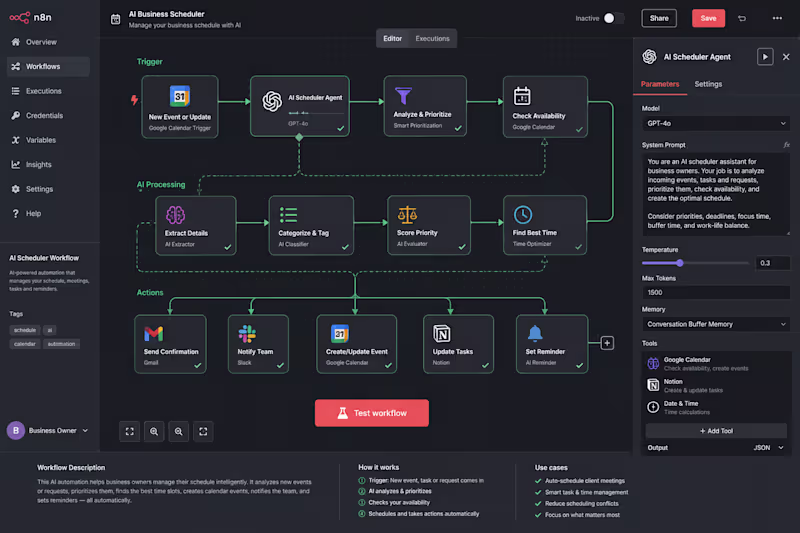Select Create/Update Event calendar node
The image size is (800, 533).
click(357, 344)
